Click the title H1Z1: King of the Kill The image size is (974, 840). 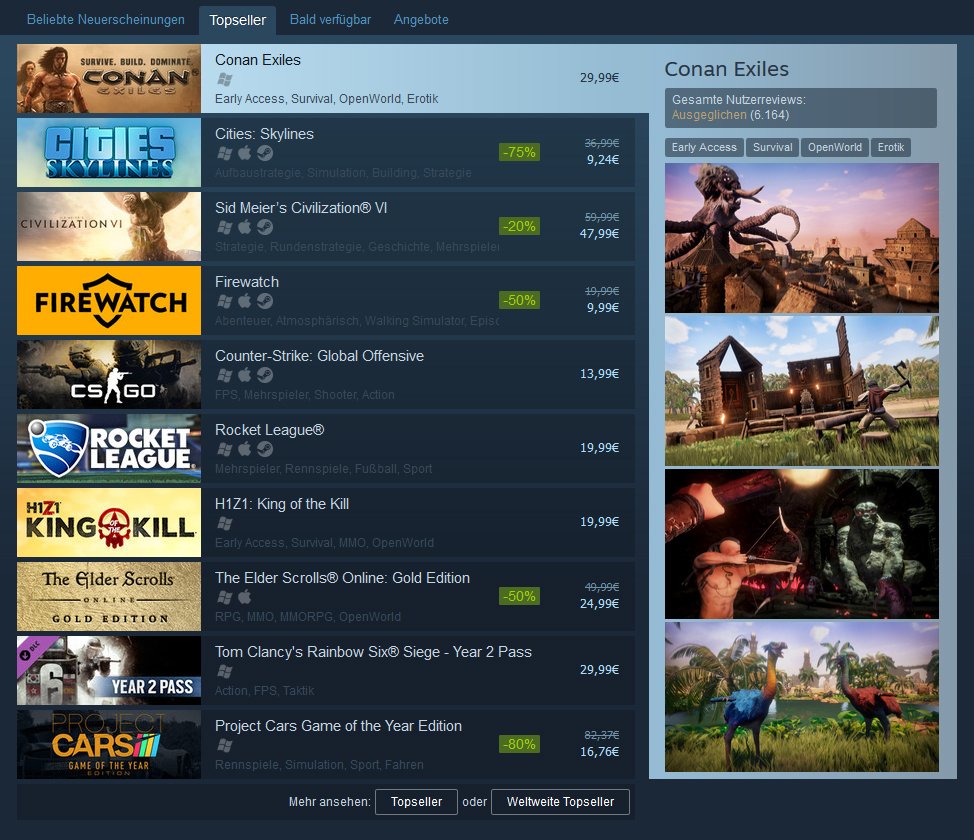(282, 503)
